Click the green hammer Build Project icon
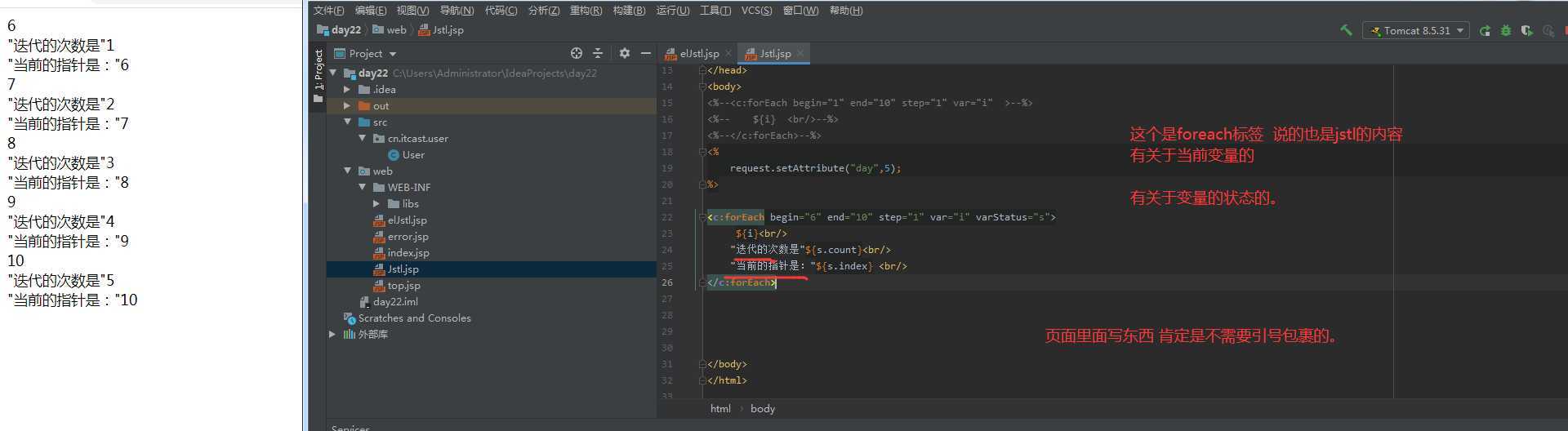This screenshot has height=431, width=1568. (x=1346, y=30)
